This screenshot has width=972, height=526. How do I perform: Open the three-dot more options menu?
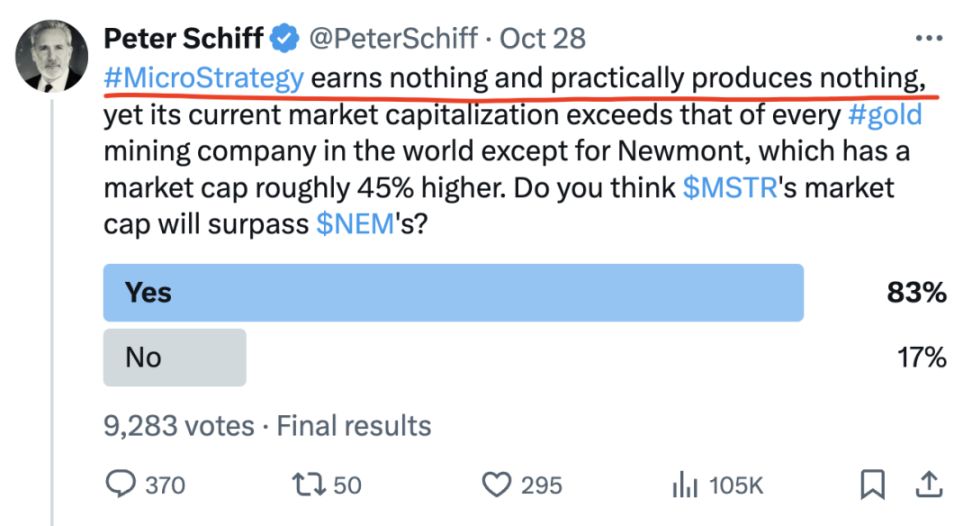[929, 38]
